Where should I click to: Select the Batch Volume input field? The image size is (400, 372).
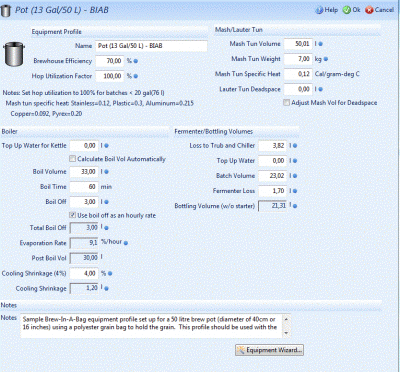click(x=272, y=176)
